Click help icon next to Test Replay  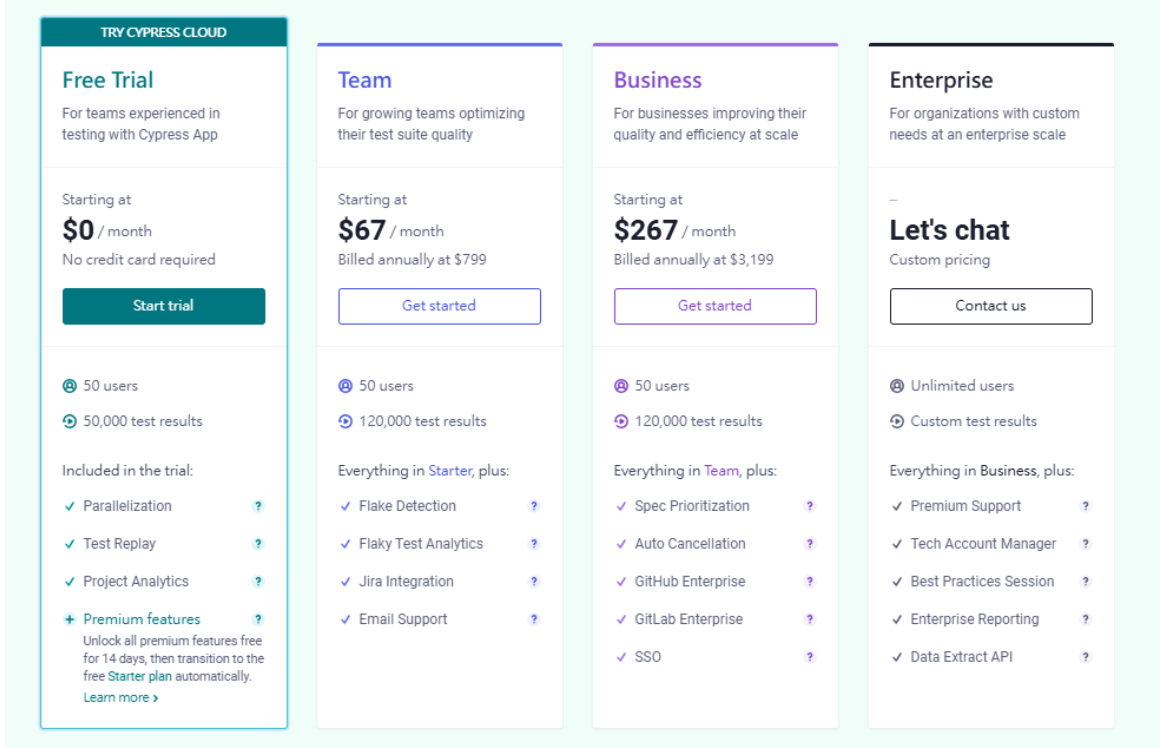pos(258,544)
